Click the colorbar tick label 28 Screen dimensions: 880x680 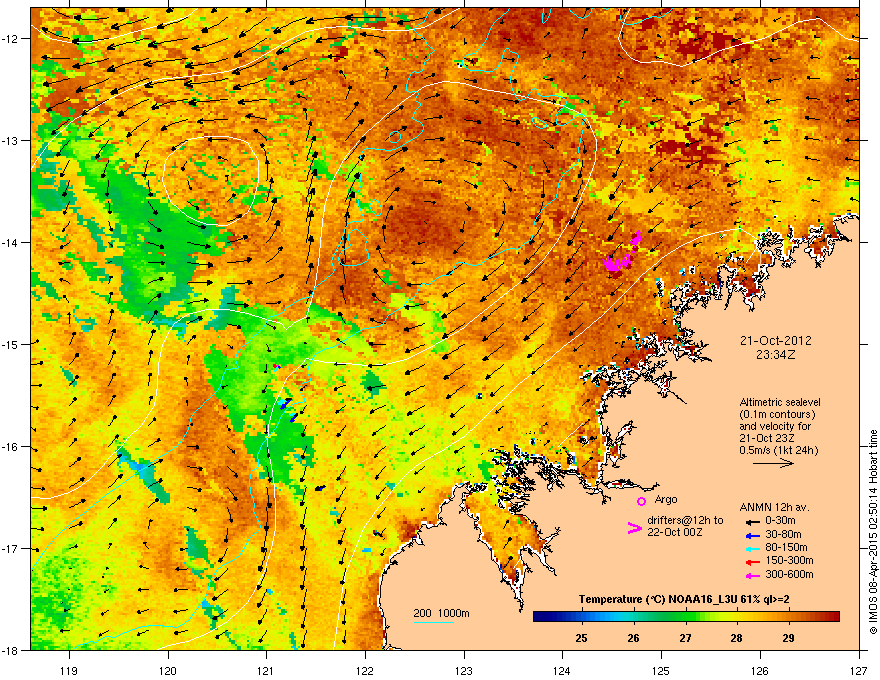point(737,638)
